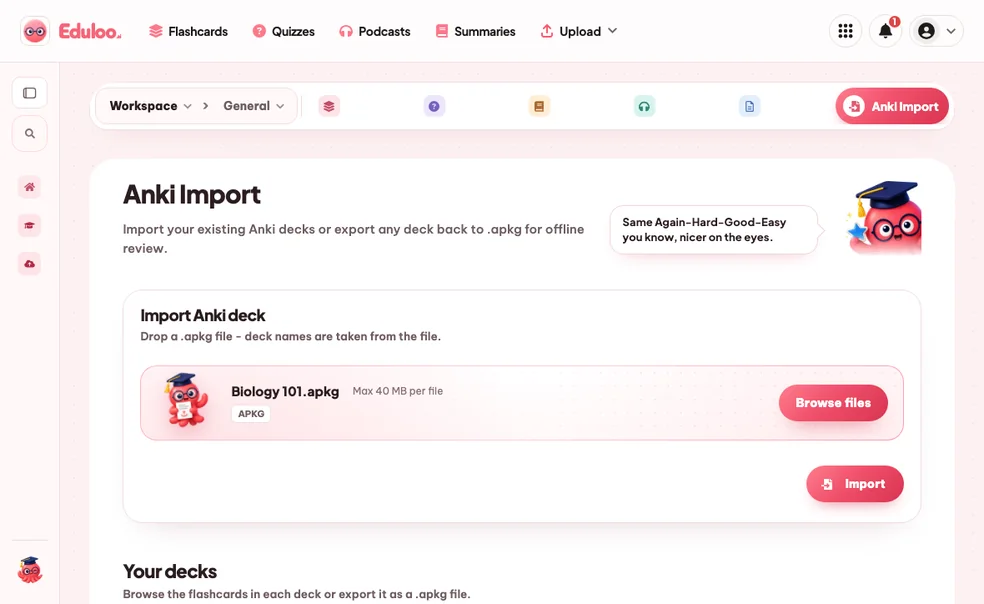
Task: Select the orange book icon in toolbar
Action: [x=539, y=106]
